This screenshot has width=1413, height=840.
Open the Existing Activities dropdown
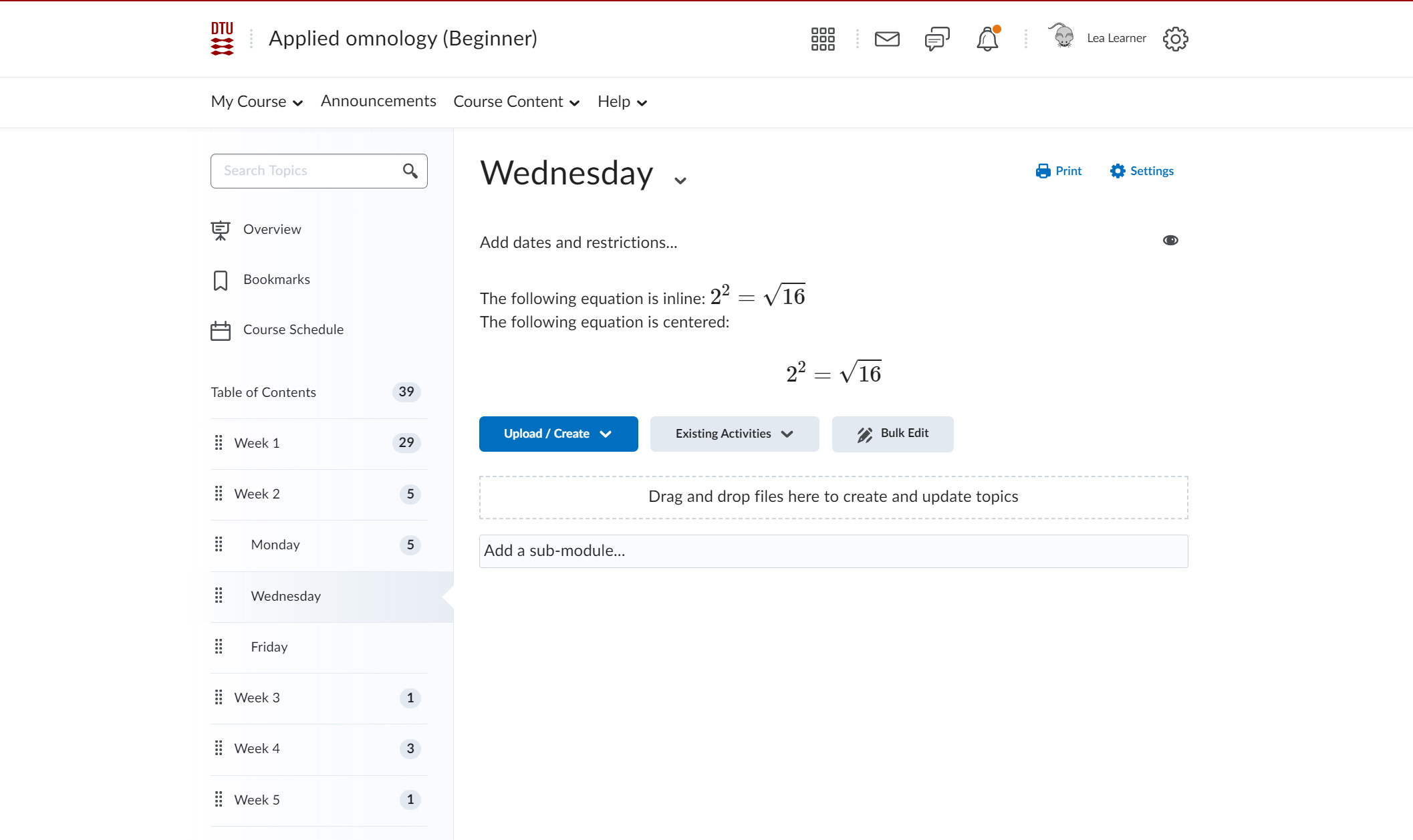point(734,434)
